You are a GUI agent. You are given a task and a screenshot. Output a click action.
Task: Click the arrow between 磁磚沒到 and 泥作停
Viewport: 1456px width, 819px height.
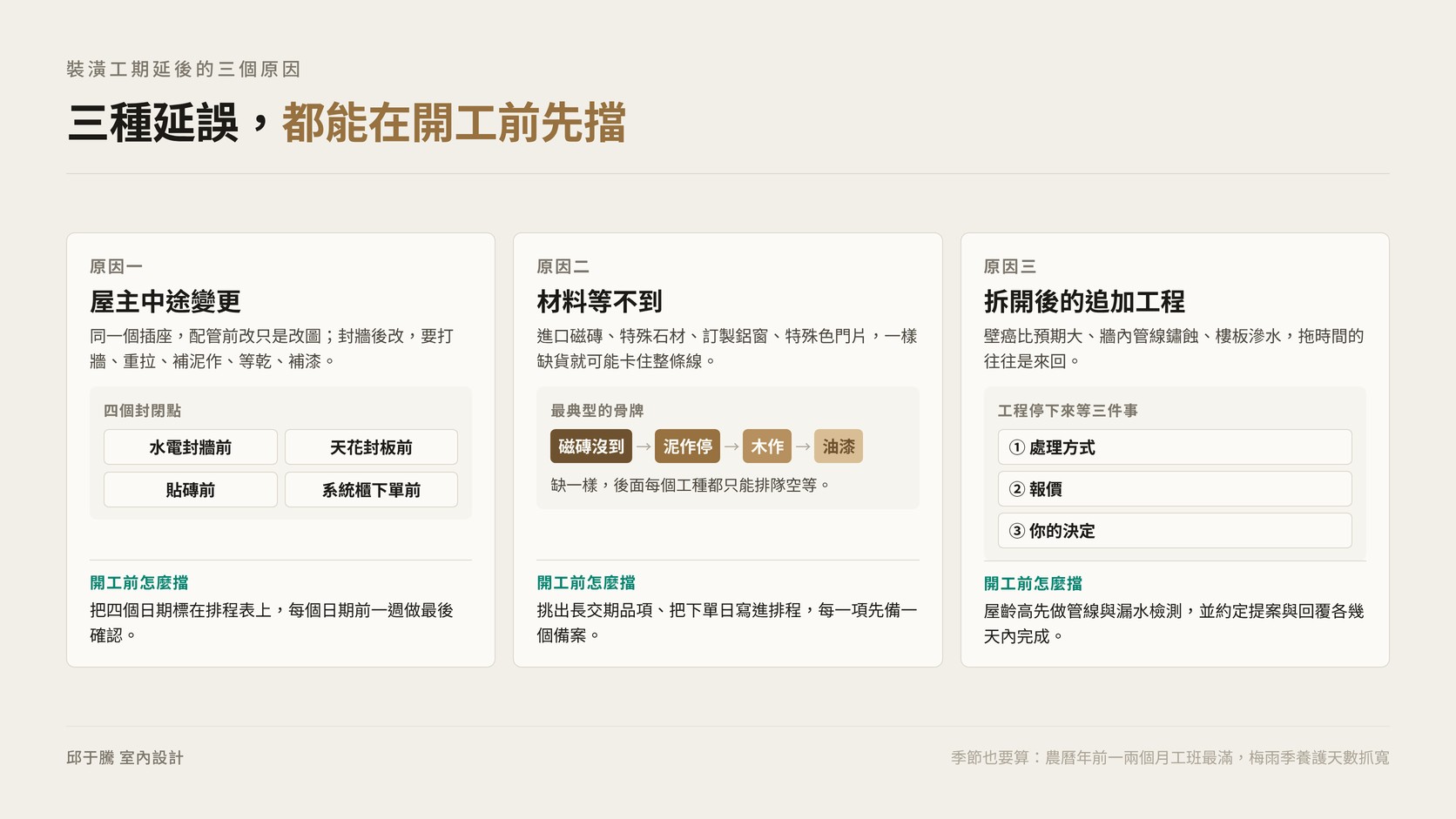pos(644,446)
